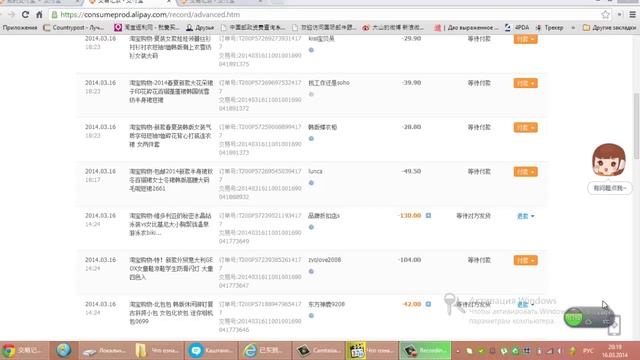Open the Chrome main menu

pyautogui.click(x=633, y=15)
